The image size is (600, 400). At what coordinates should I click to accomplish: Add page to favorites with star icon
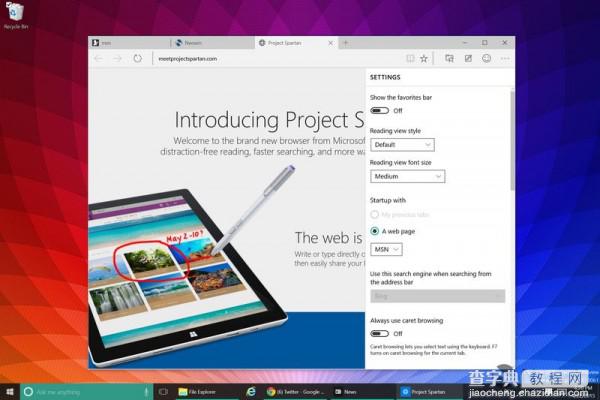tap(424, 59)
